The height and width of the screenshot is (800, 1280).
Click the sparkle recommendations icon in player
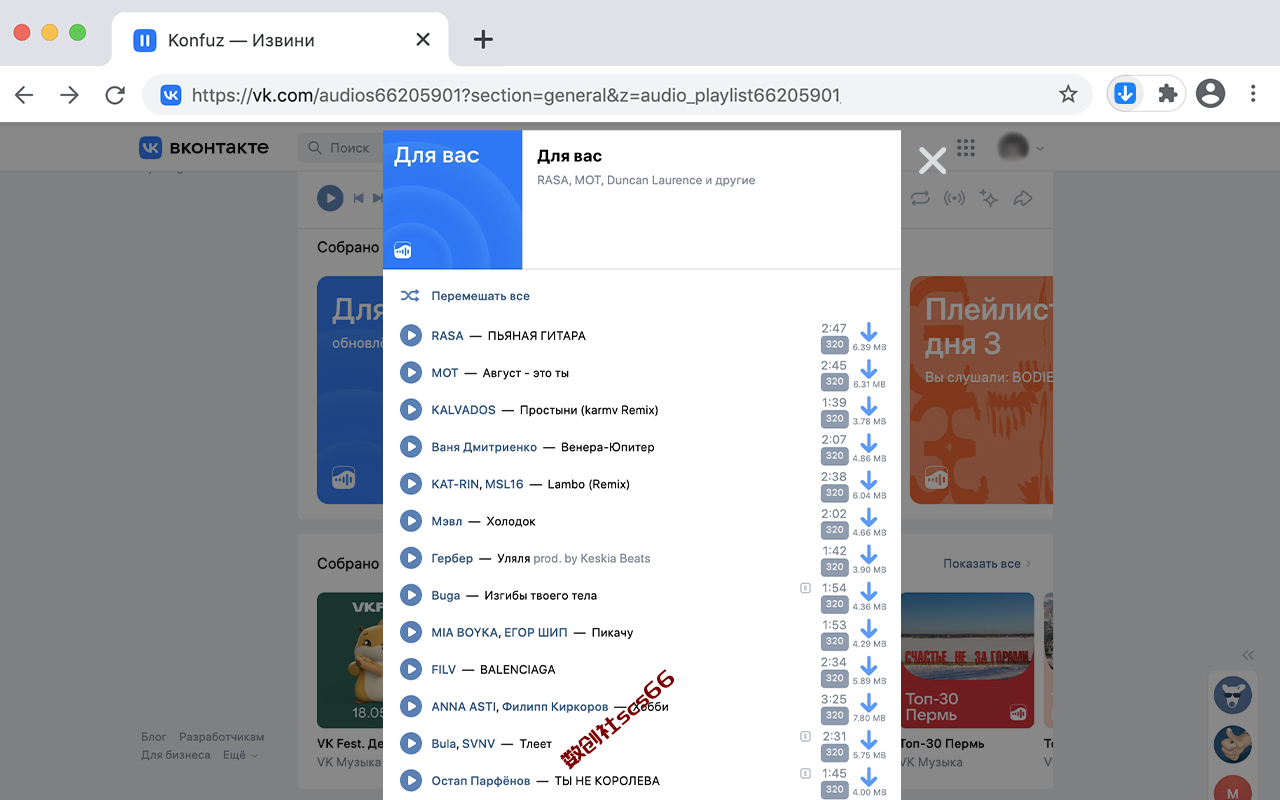coord(989,198)
